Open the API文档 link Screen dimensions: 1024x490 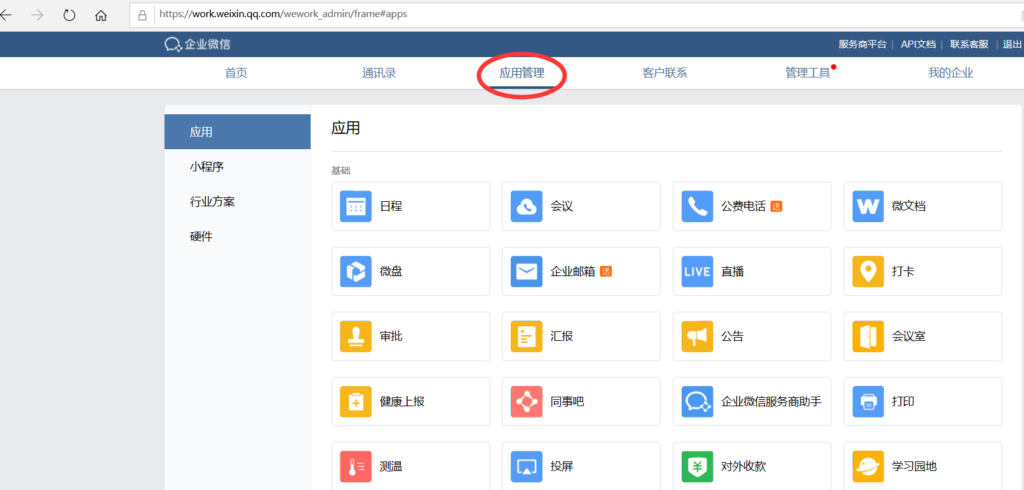click(920, 44)
